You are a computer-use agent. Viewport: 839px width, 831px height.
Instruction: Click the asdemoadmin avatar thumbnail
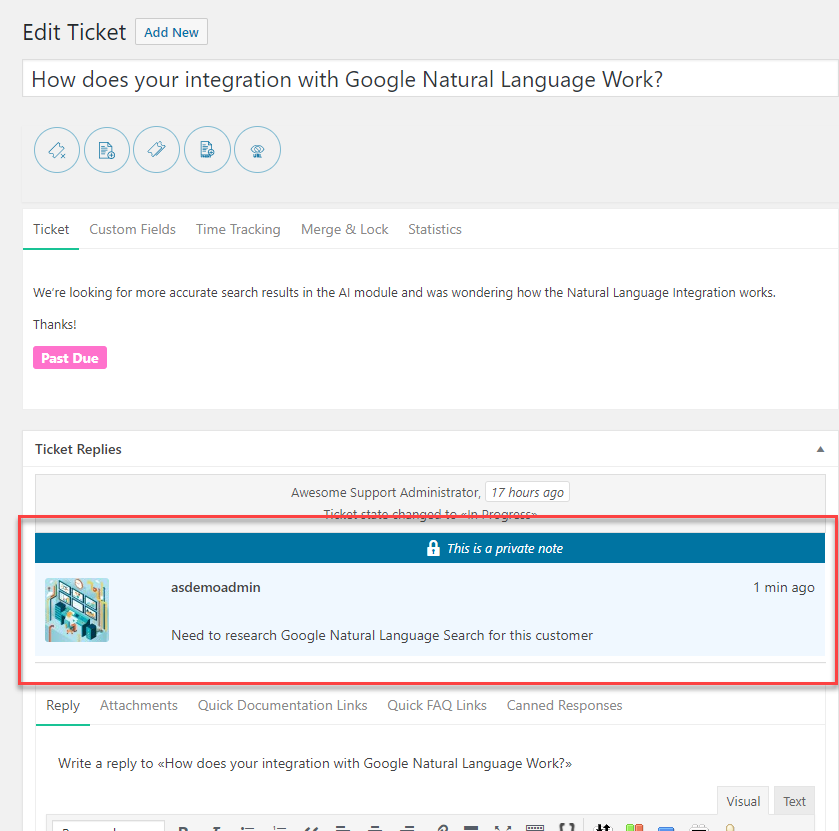[77, 610]
